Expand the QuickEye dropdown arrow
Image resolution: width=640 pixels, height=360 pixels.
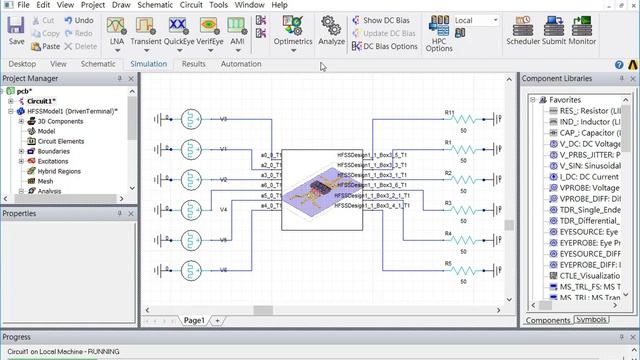[179, 51]
